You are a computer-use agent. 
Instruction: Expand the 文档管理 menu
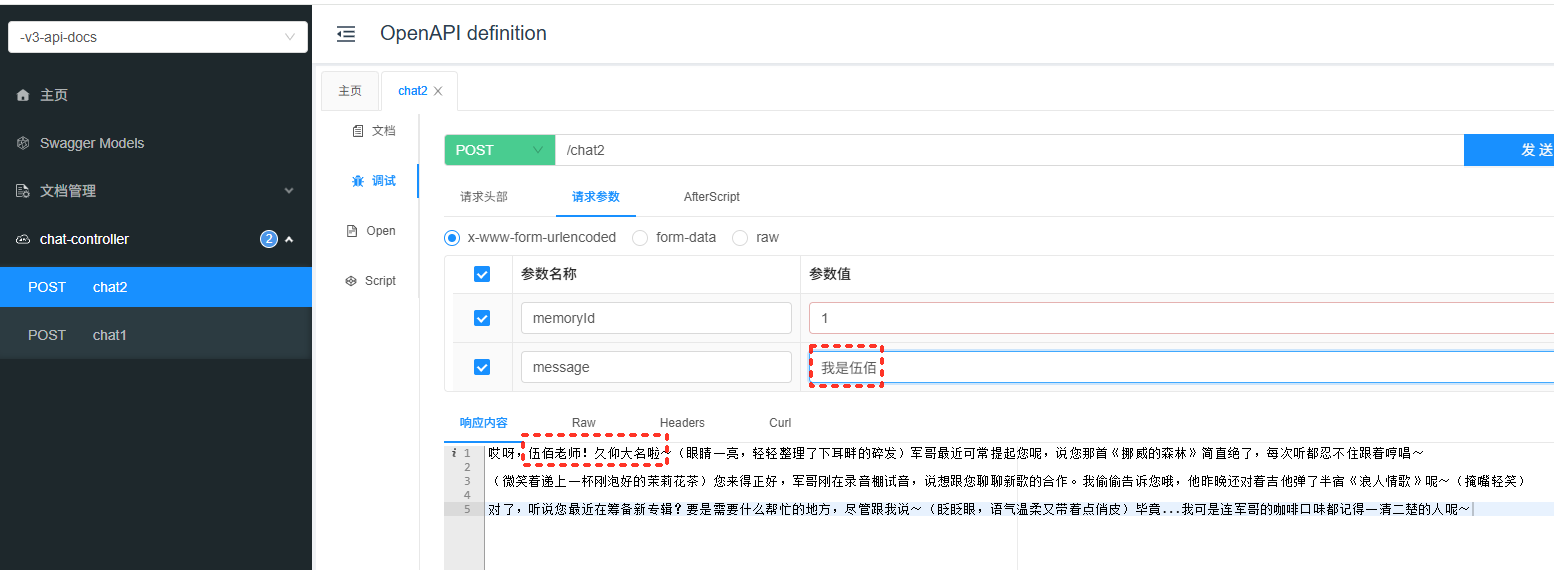pos(289,191)
